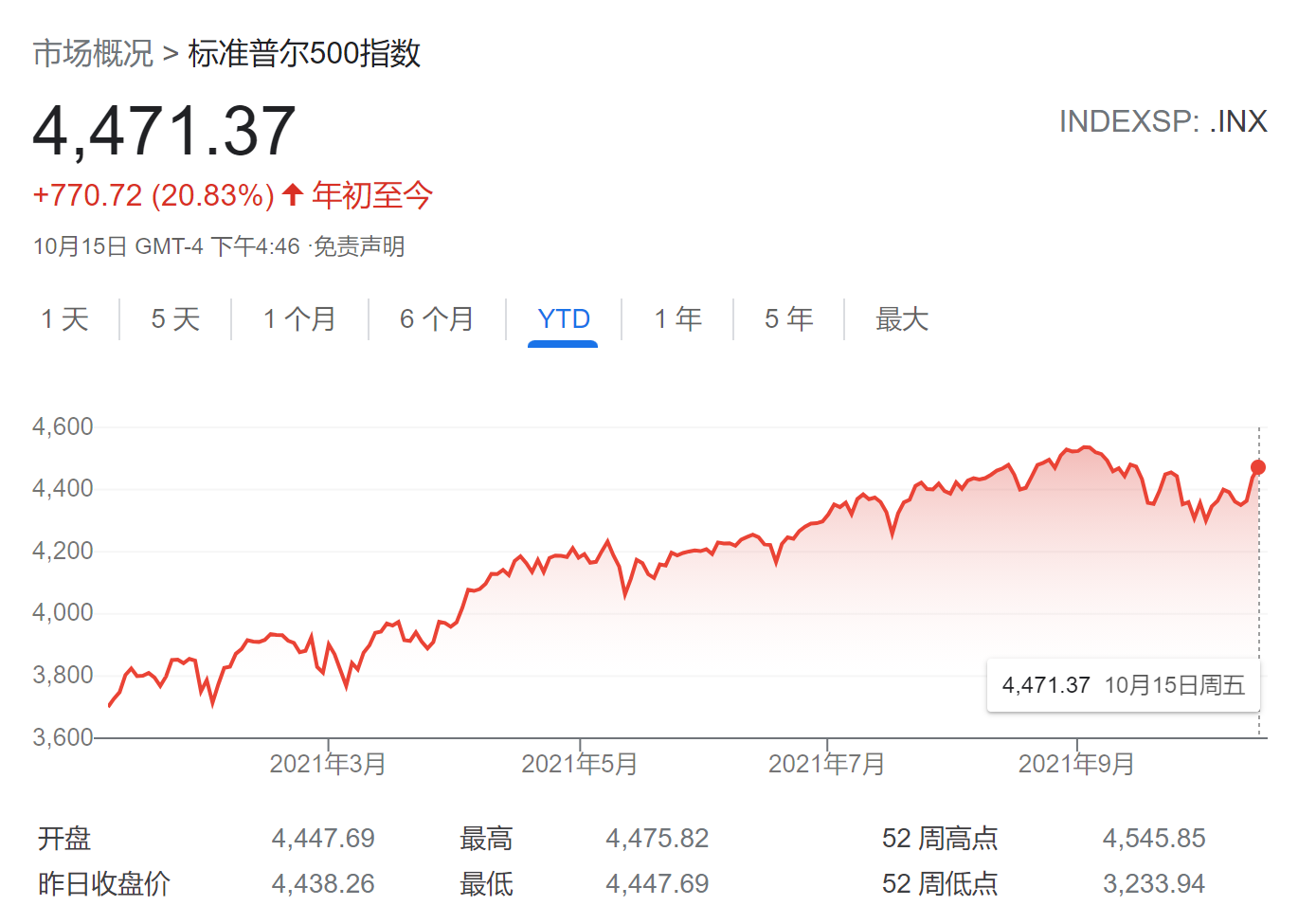1316x924 pixels.
Task: Click the 52 周高点 label
Action: pyautogui.click(x=940, y=839)
